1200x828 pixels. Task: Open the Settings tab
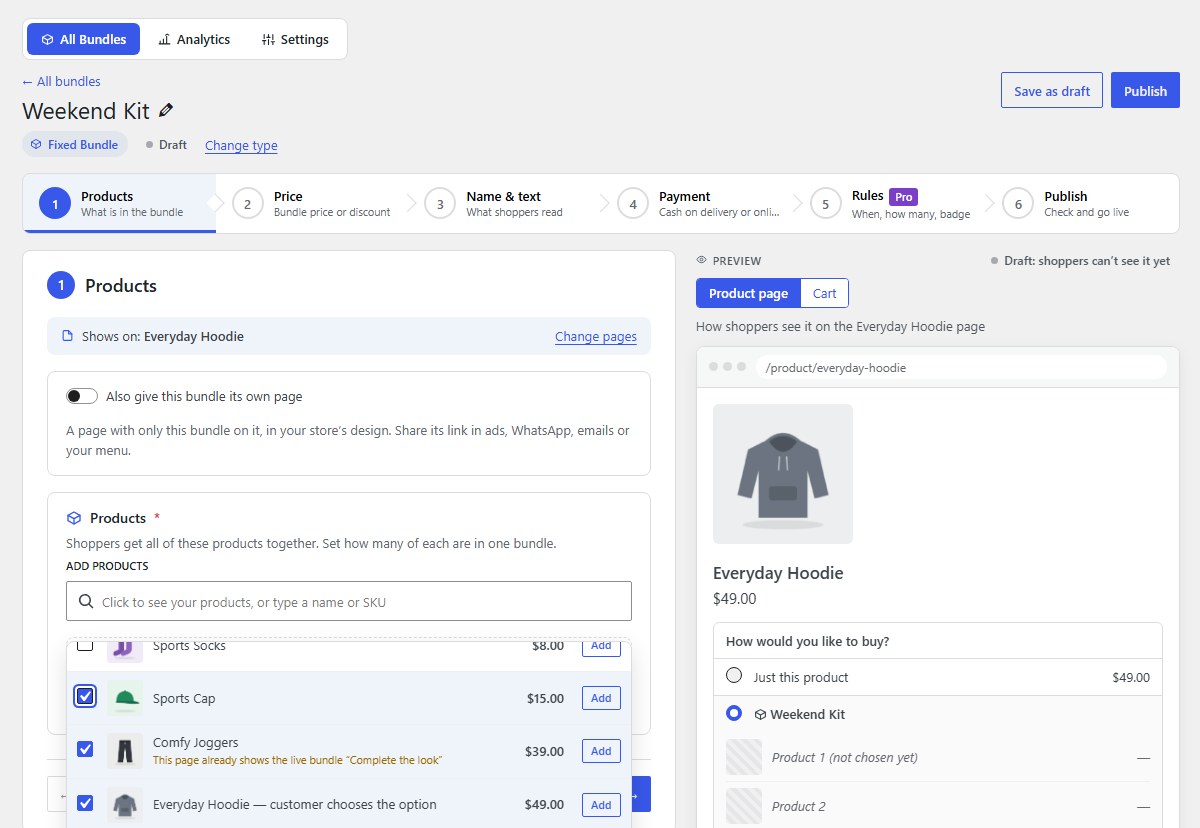295,39
